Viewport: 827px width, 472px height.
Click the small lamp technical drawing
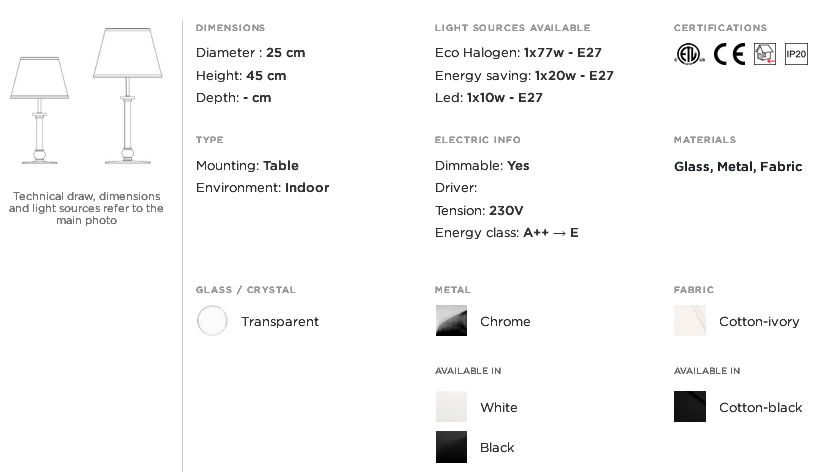click(x=40, y=110)
